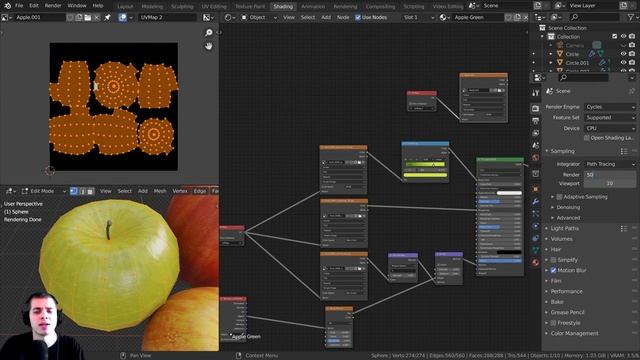Open image file via folder icon
Image resolution: width=640 pixels, height=360 pixels.
tap(88, 18)
